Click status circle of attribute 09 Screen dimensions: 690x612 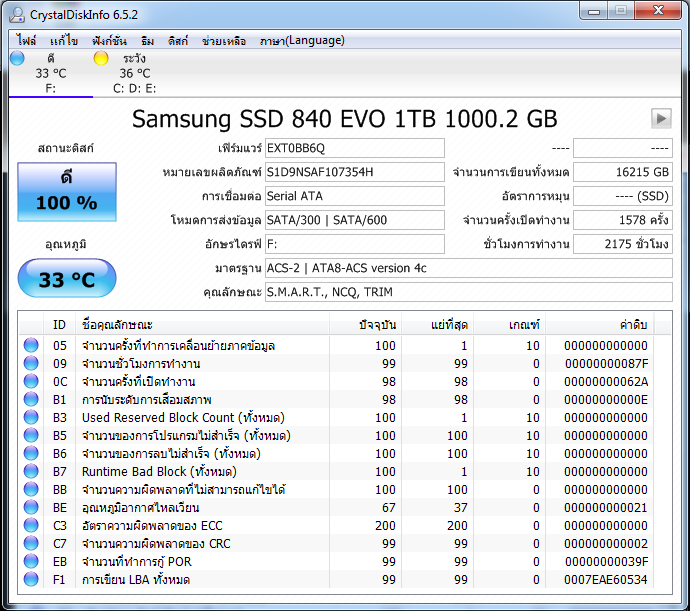(31, 363)
